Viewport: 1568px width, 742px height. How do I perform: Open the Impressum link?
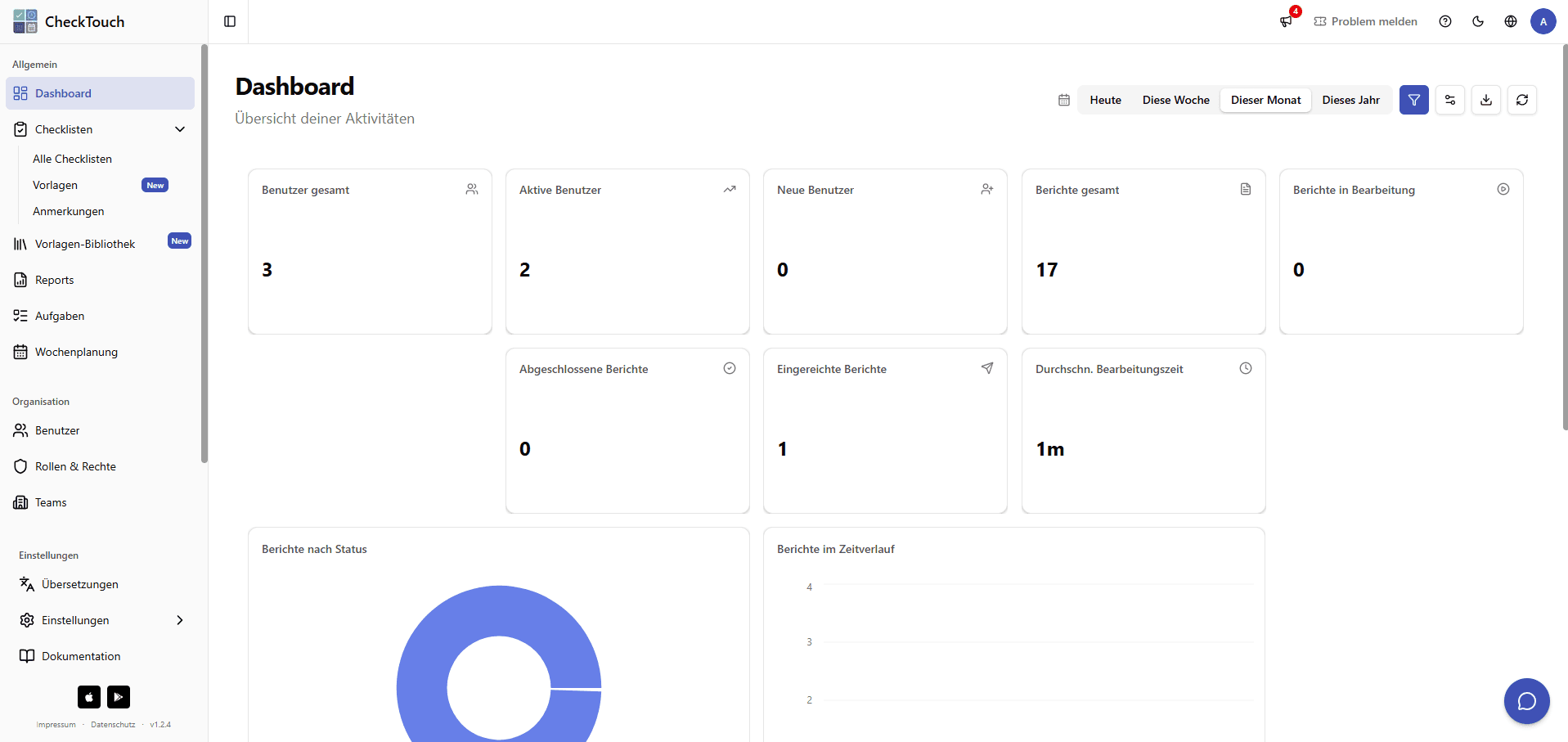click(56, 725)
